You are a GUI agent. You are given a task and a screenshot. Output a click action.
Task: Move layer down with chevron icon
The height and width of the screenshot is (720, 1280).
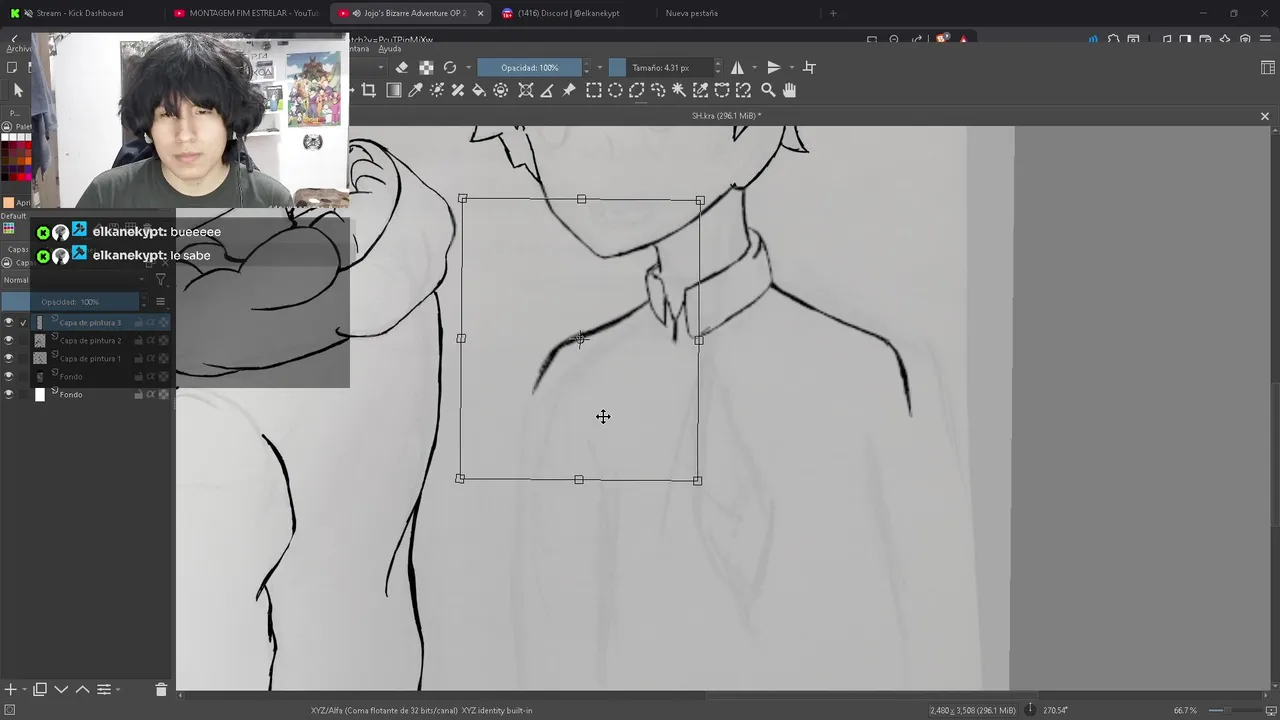tap(61, 689)
